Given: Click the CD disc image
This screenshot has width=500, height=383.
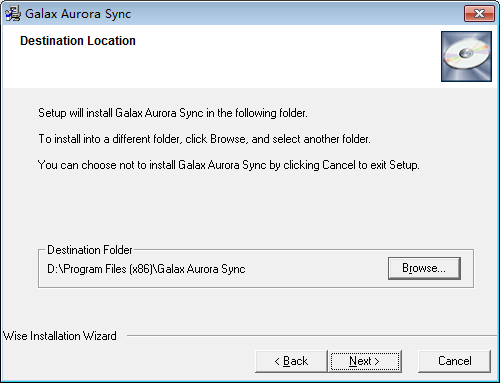Looking at the screenshot, I should point(466,56).
